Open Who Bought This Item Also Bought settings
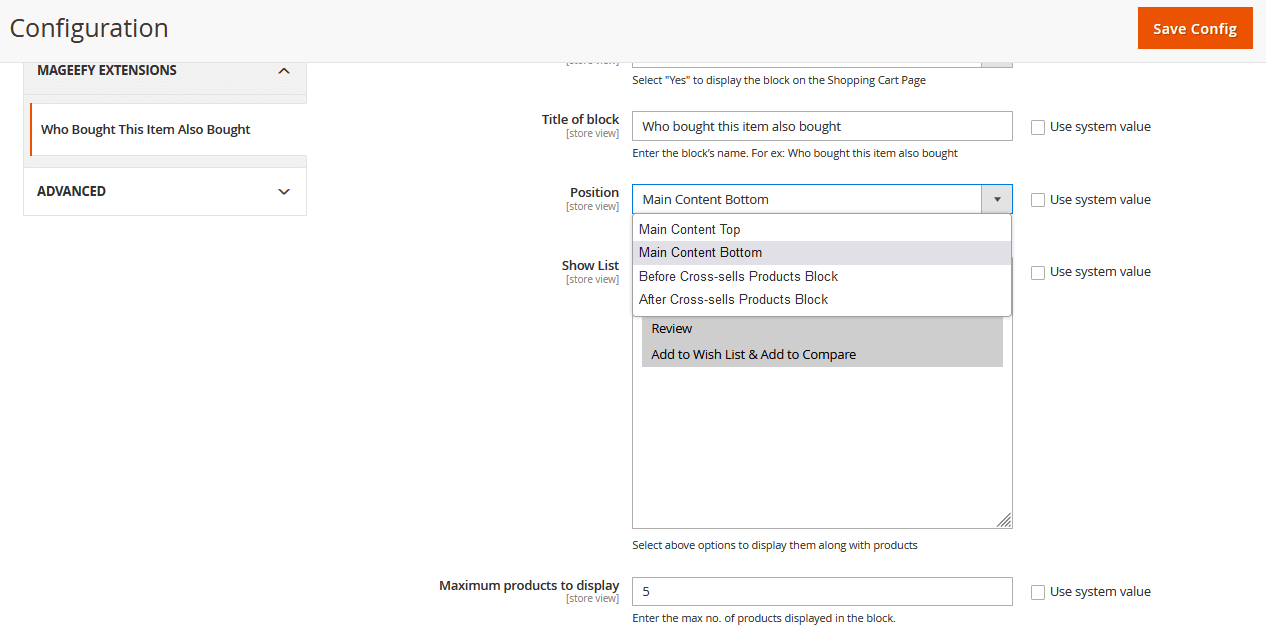 146,130
